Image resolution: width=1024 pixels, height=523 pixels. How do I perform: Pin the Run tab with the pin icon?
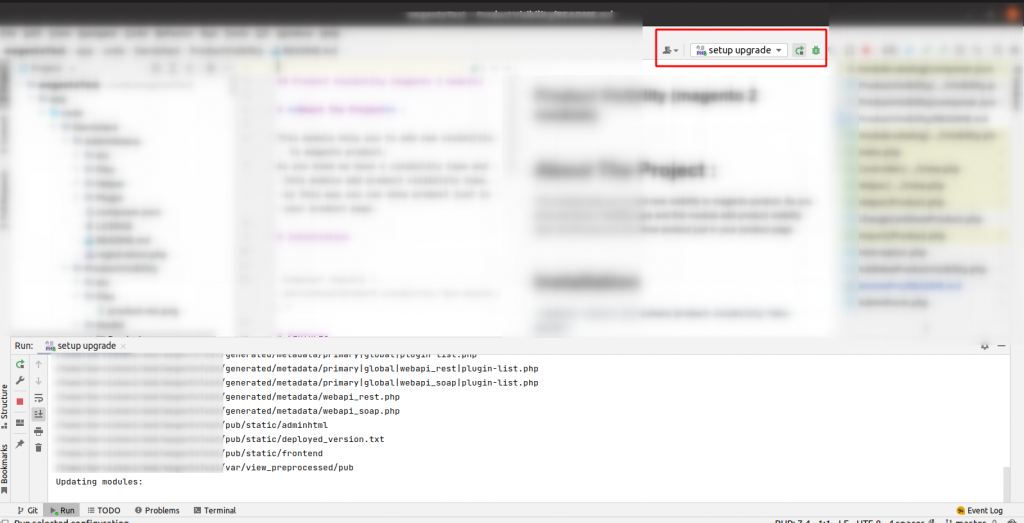[20, 443]
